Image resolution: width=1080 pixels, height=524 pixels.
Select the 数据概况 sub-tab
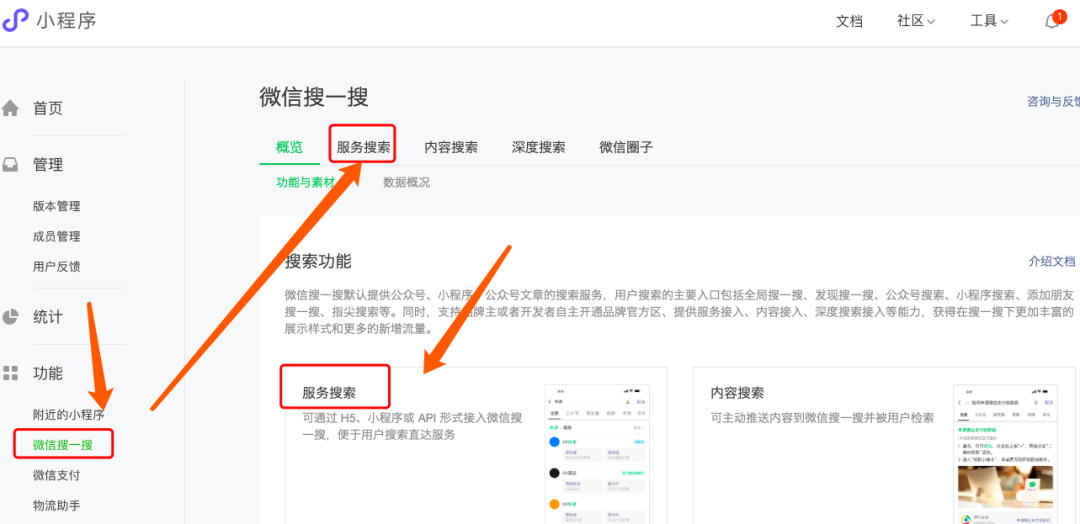click(406, 183)
